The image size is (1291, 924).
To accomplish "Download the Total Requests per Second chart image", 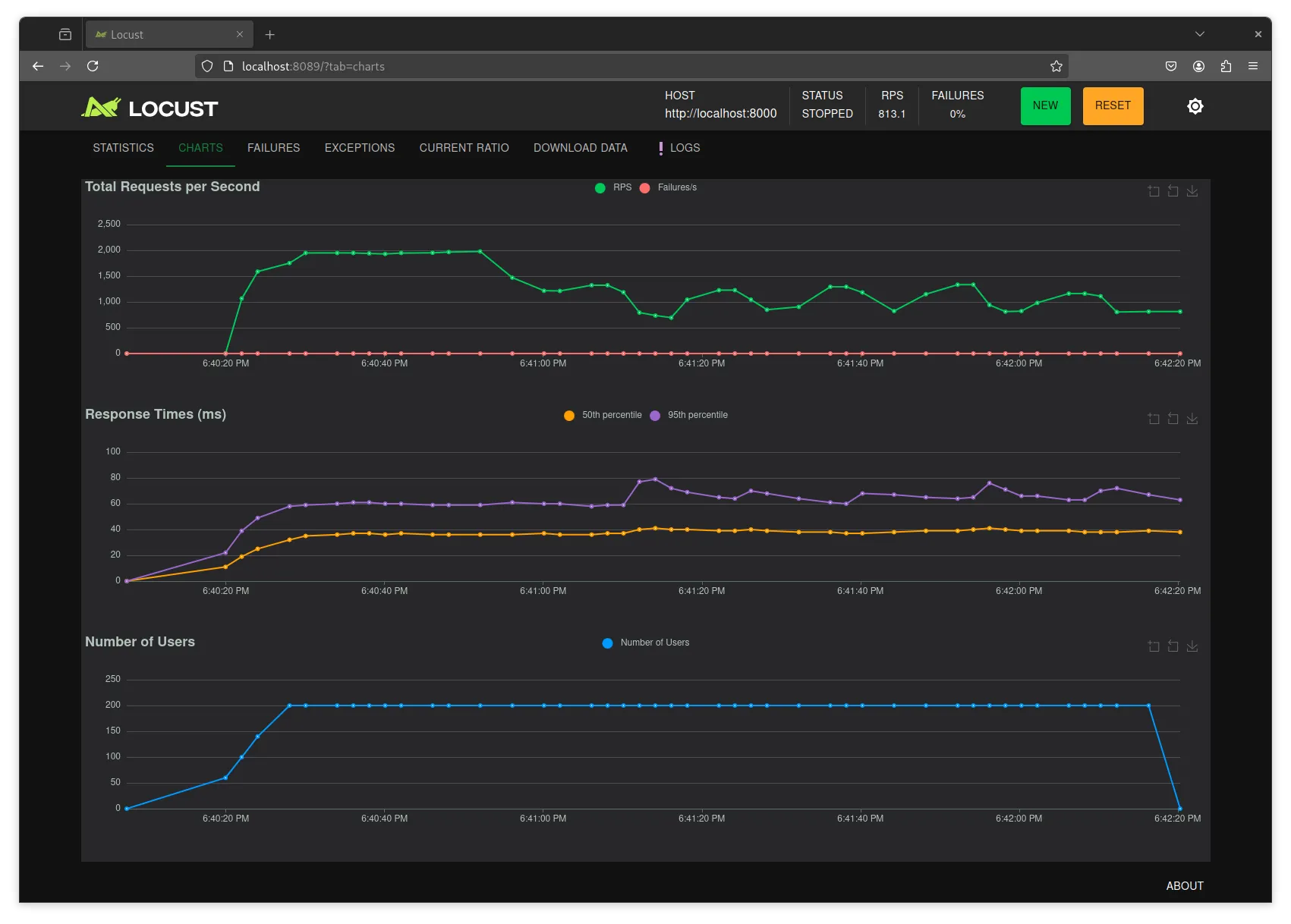I will pyautogui.click(x=1192, y=191).
